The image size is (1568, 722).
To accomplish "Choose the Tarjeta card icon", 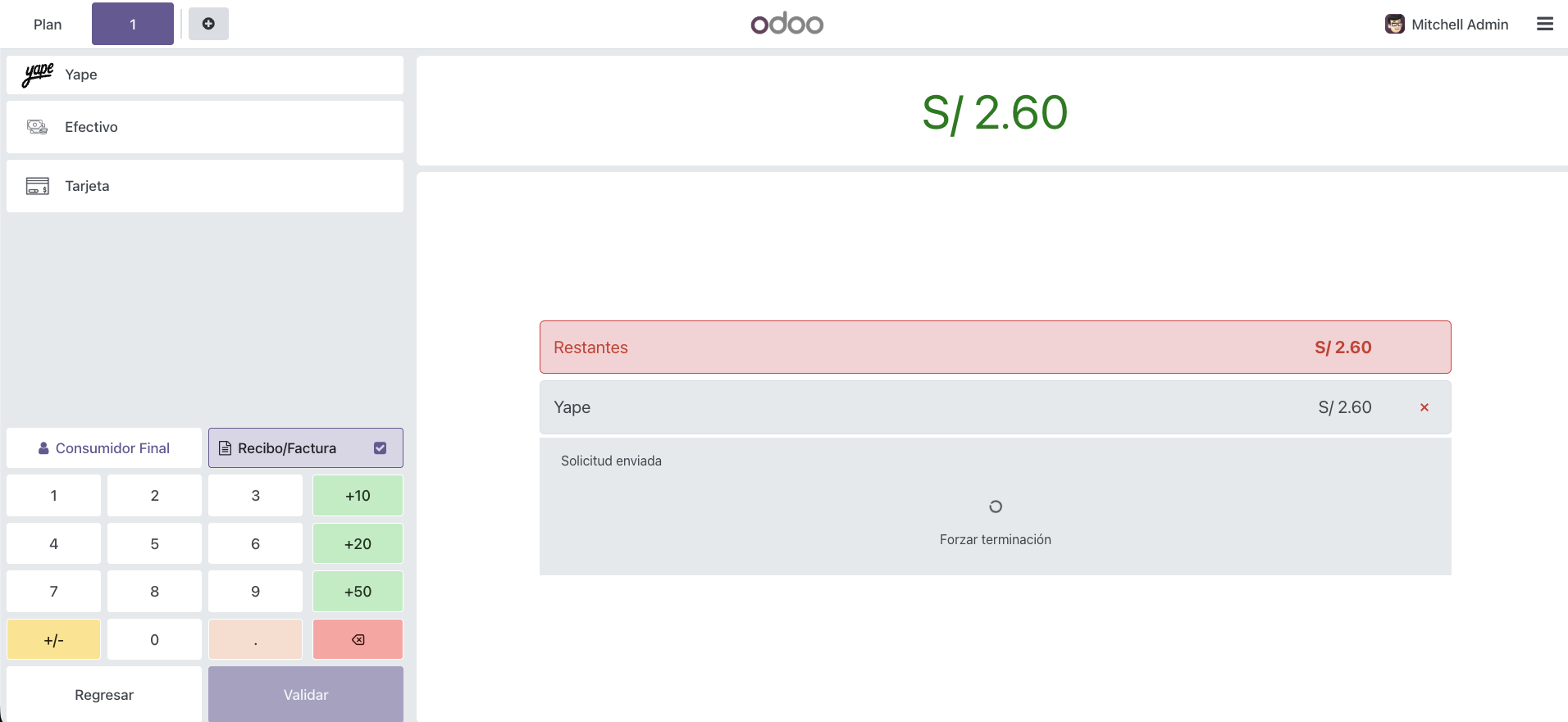I will (38, 186).
